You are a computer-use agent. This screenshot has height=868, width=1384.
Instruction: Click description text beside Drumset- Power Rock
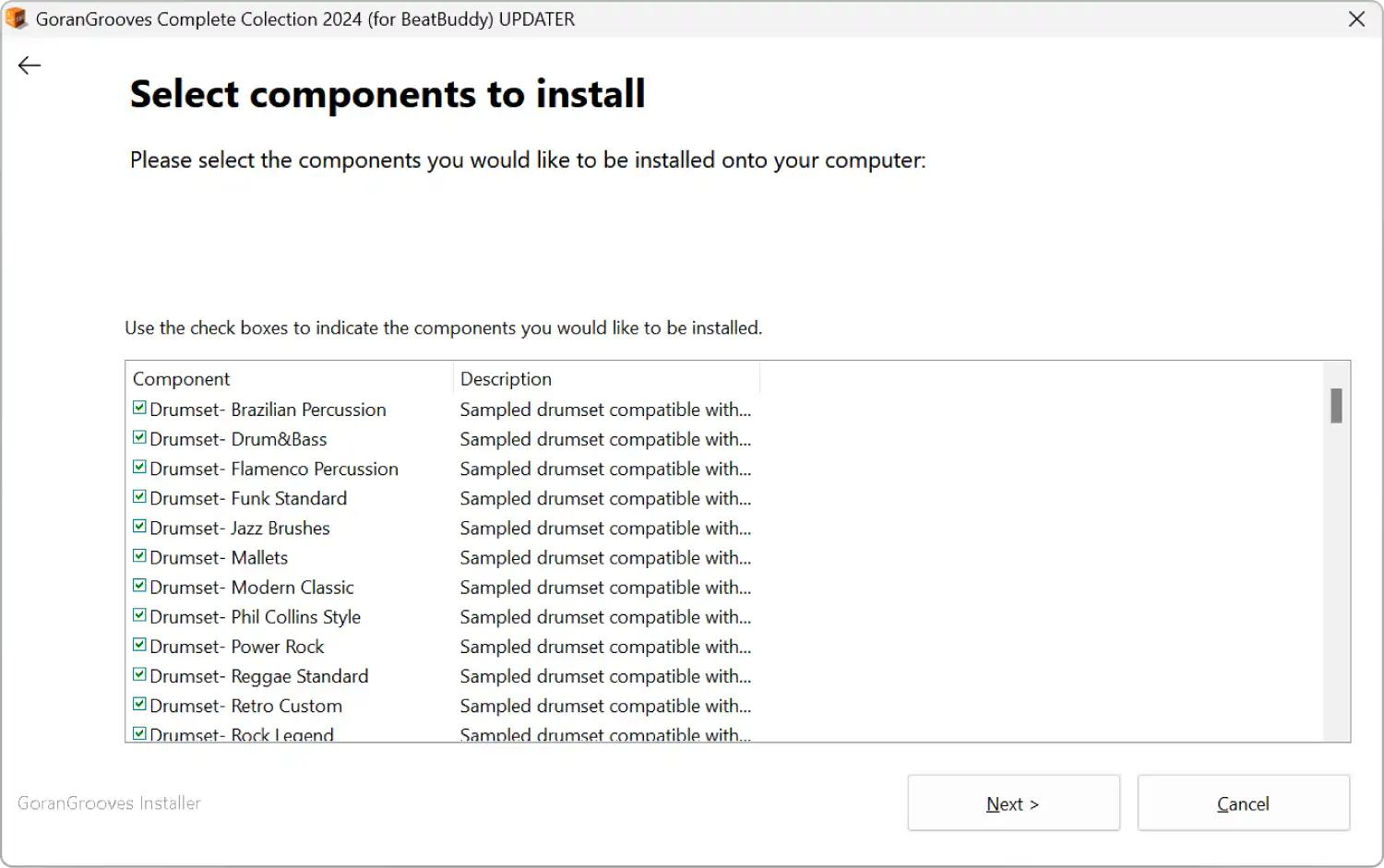pyautogui.click(x=605, y=647)
